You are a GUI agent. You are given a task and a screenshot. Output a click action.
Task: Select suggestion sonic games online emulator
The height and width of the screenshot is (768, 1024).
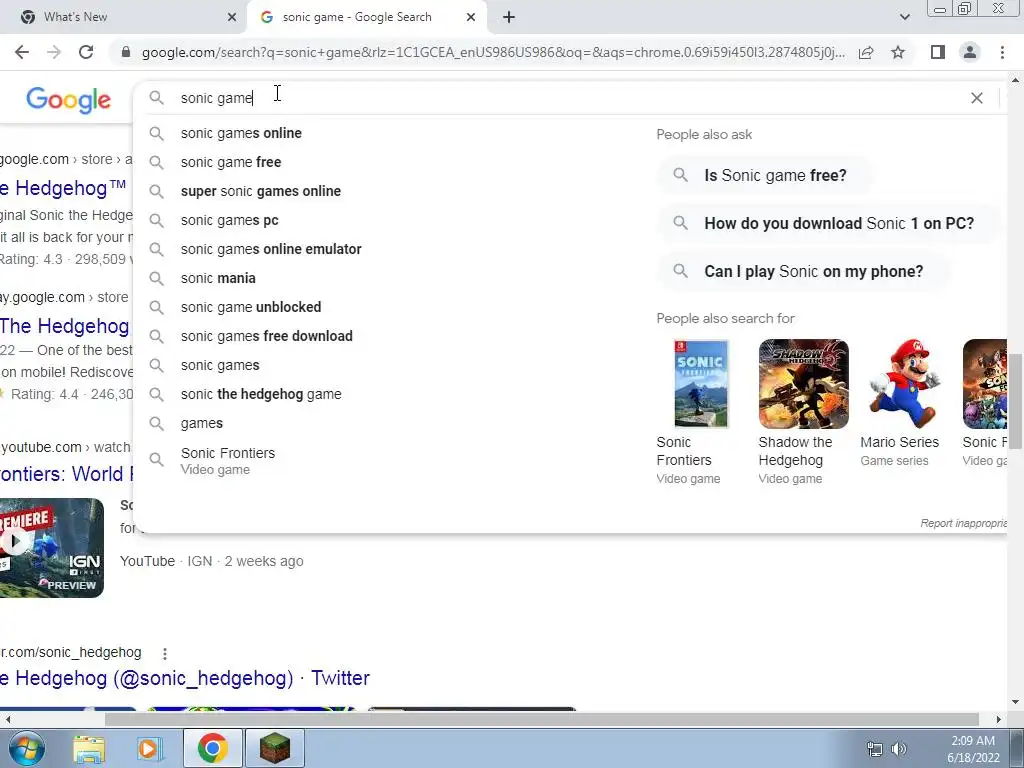tap(271, 249)
